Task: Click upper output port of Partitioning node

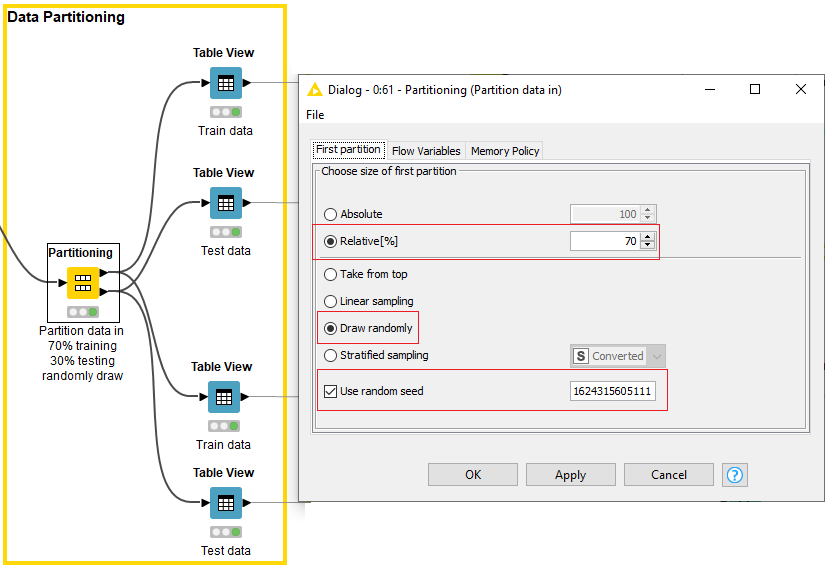Action: point(104,273)
